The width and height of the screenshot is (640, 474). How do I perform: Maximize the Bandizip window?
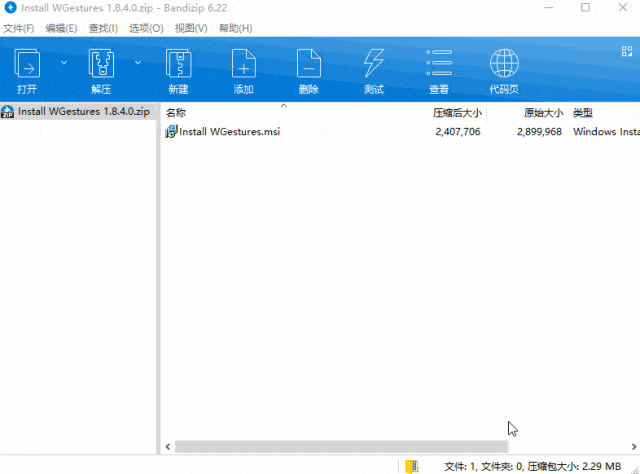tap(585, 7)
